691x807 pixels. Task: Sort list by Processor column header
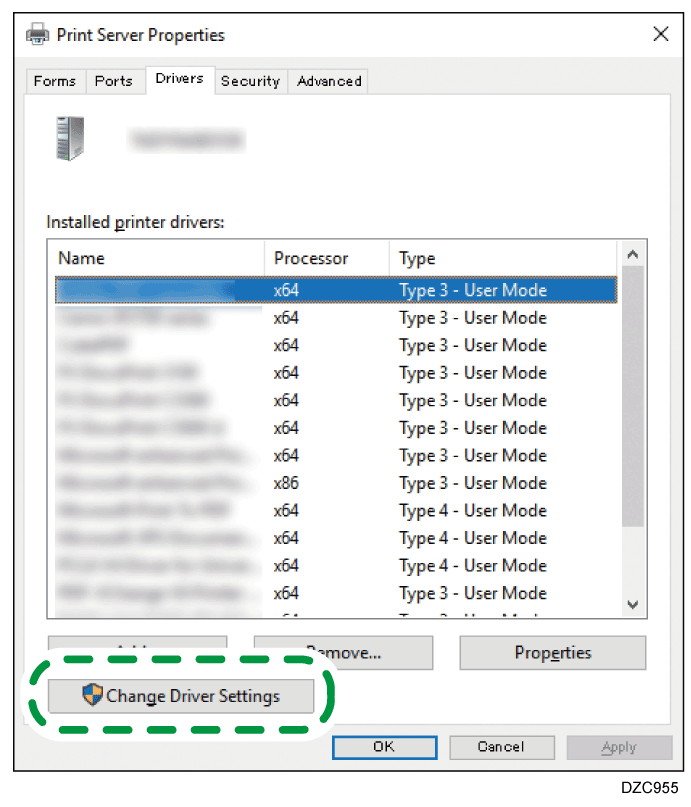[325, 258]
